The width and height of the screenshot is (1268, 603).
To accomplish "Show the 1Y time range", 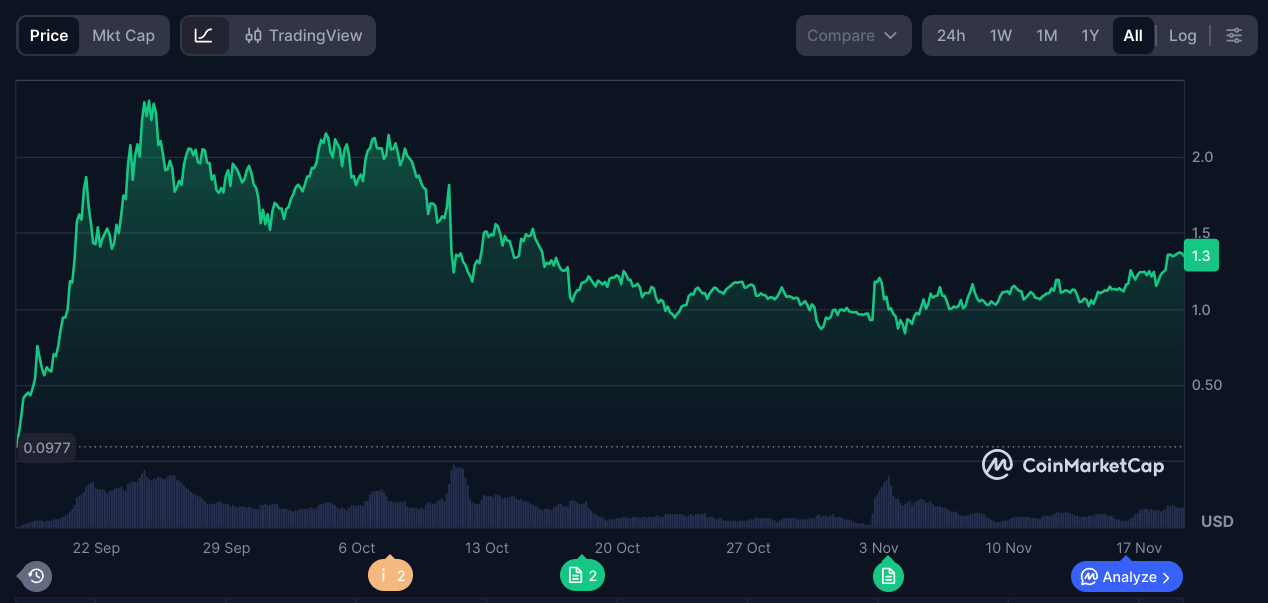I will 1090,36.
